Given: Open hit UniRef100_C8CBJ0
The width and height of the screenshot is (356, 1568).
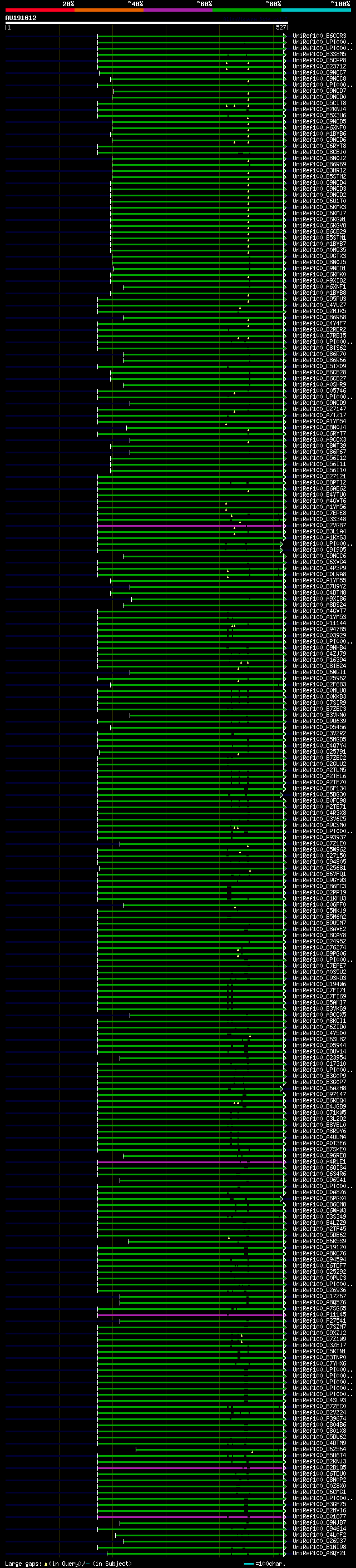Looking at the screenshot, I should point(319,152).
